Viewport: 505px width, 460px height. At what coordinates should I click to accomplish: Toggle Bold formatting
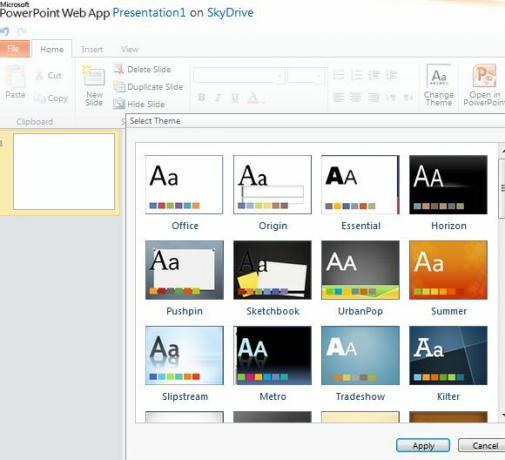[x=201, y=97]
